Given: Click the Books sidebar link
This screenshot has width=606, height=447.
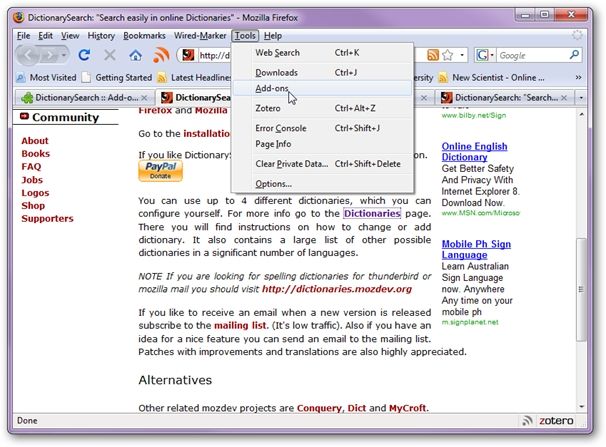Looking at the screenshot, I should point(36,154).
